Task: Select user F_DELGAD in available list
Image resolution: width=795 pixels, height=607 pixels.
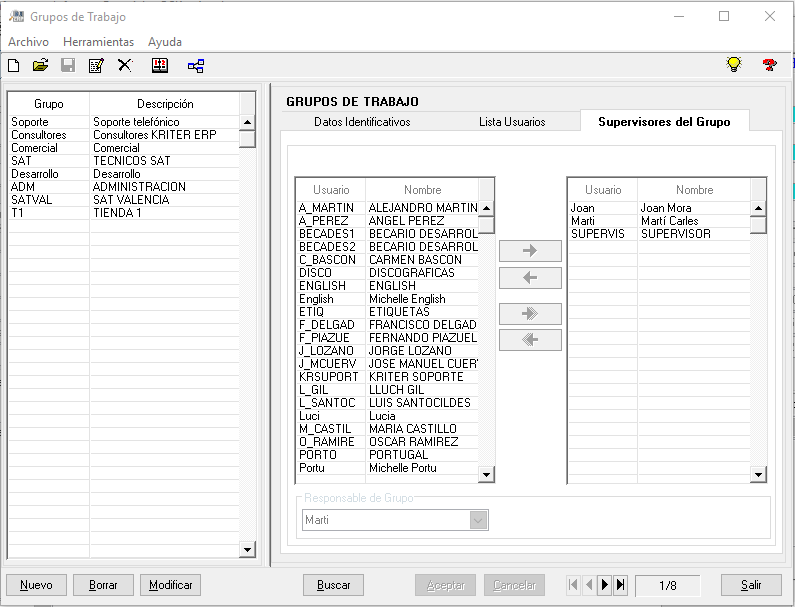Action: click(387, 325)
